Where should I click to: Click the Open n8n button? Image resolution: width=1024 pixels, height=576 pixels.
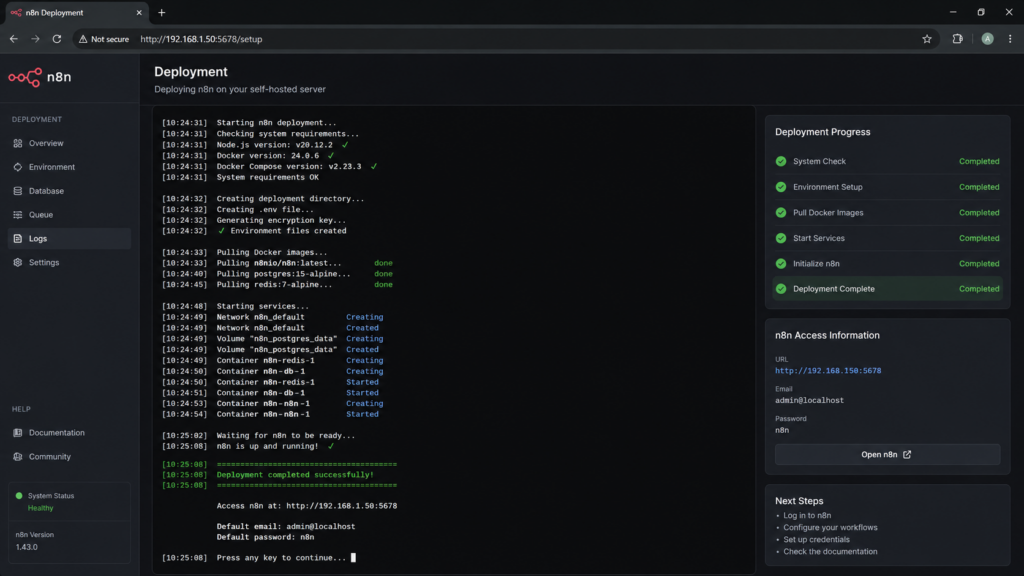(887, 455)
